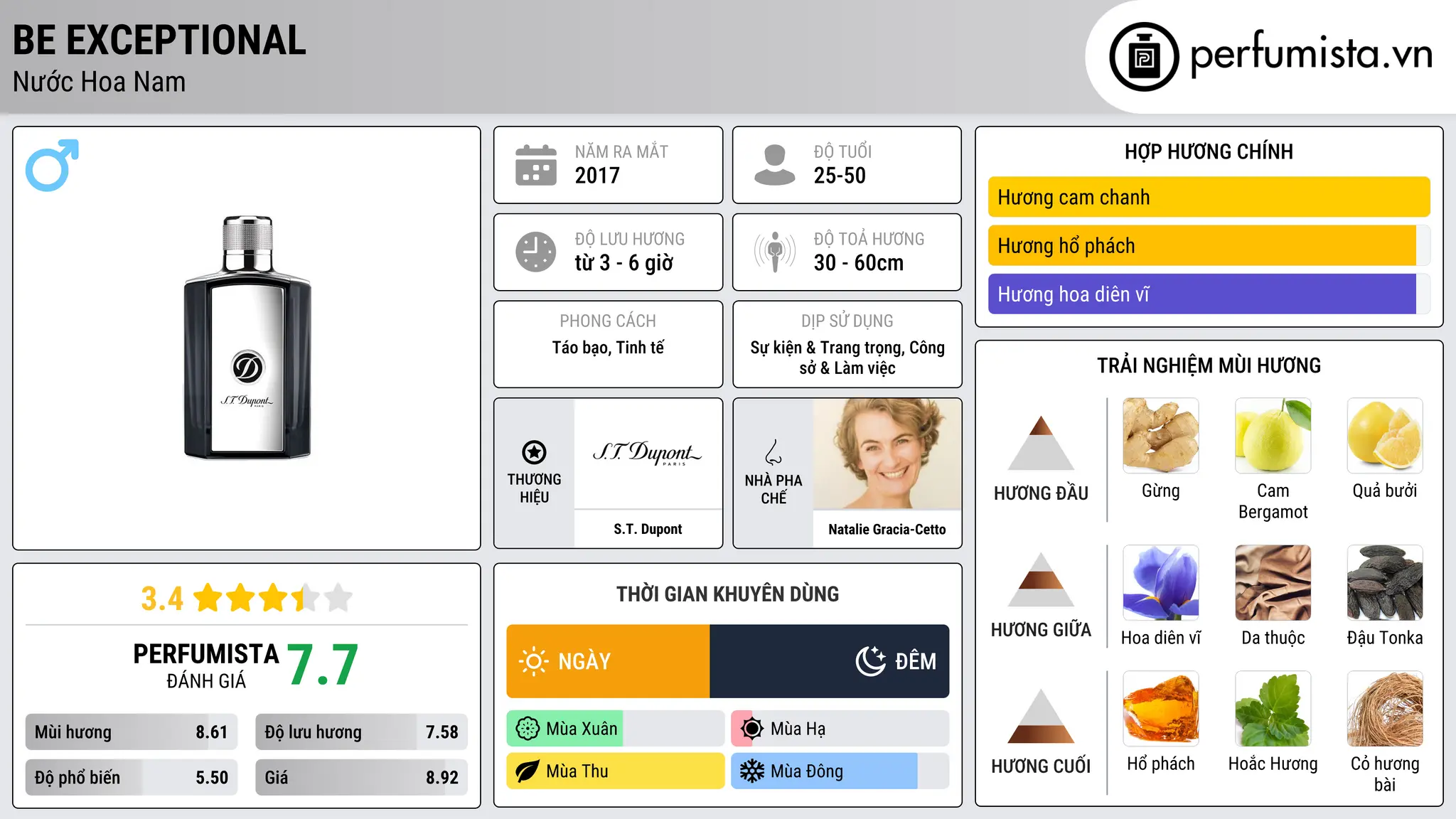Click the occasion text Sự kiện & Trang trọng

click(x=828, y=348)
